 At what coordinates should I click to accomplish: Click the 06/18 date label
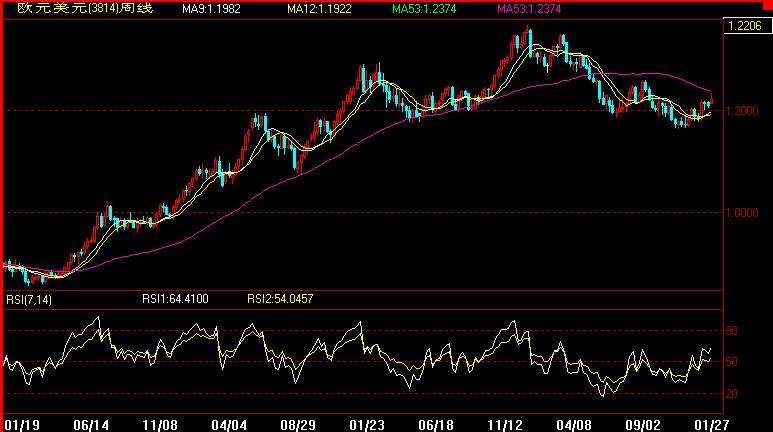click(436, 425)
